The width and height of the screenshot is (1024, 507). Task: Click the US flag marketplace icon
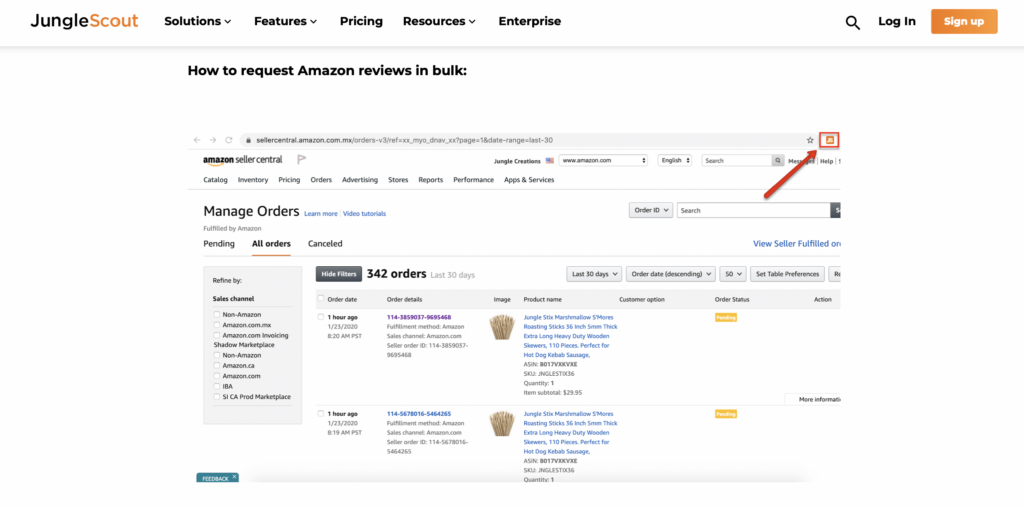549,160
